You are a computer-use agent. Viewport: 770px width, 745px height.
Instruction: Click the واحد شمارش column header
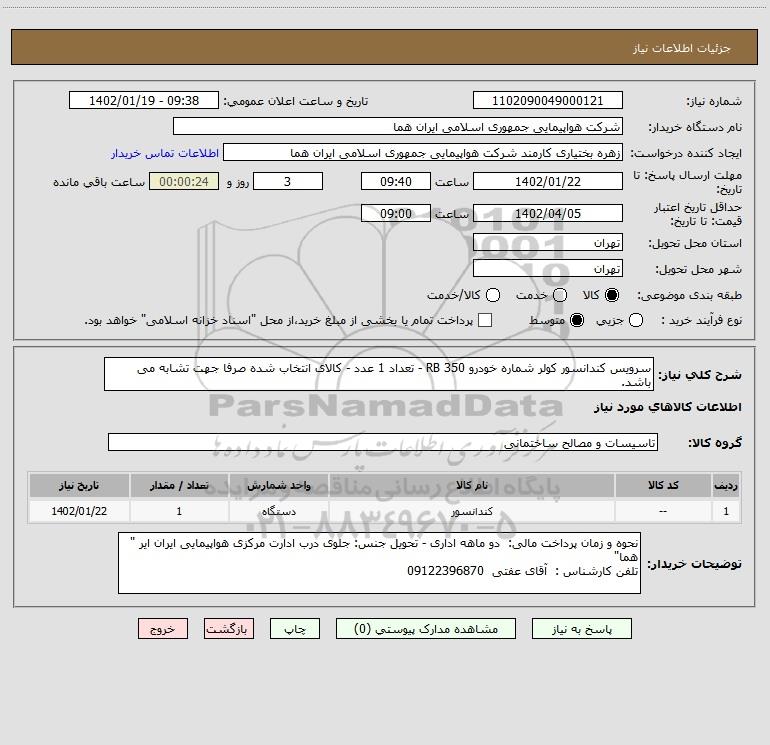(x=279, y=485)
